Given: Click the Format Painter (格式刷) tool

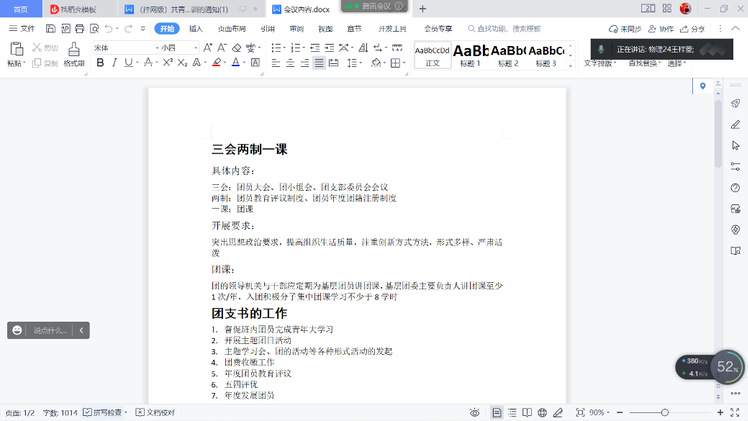Looking at the screenshot, I should pos(74,55).
